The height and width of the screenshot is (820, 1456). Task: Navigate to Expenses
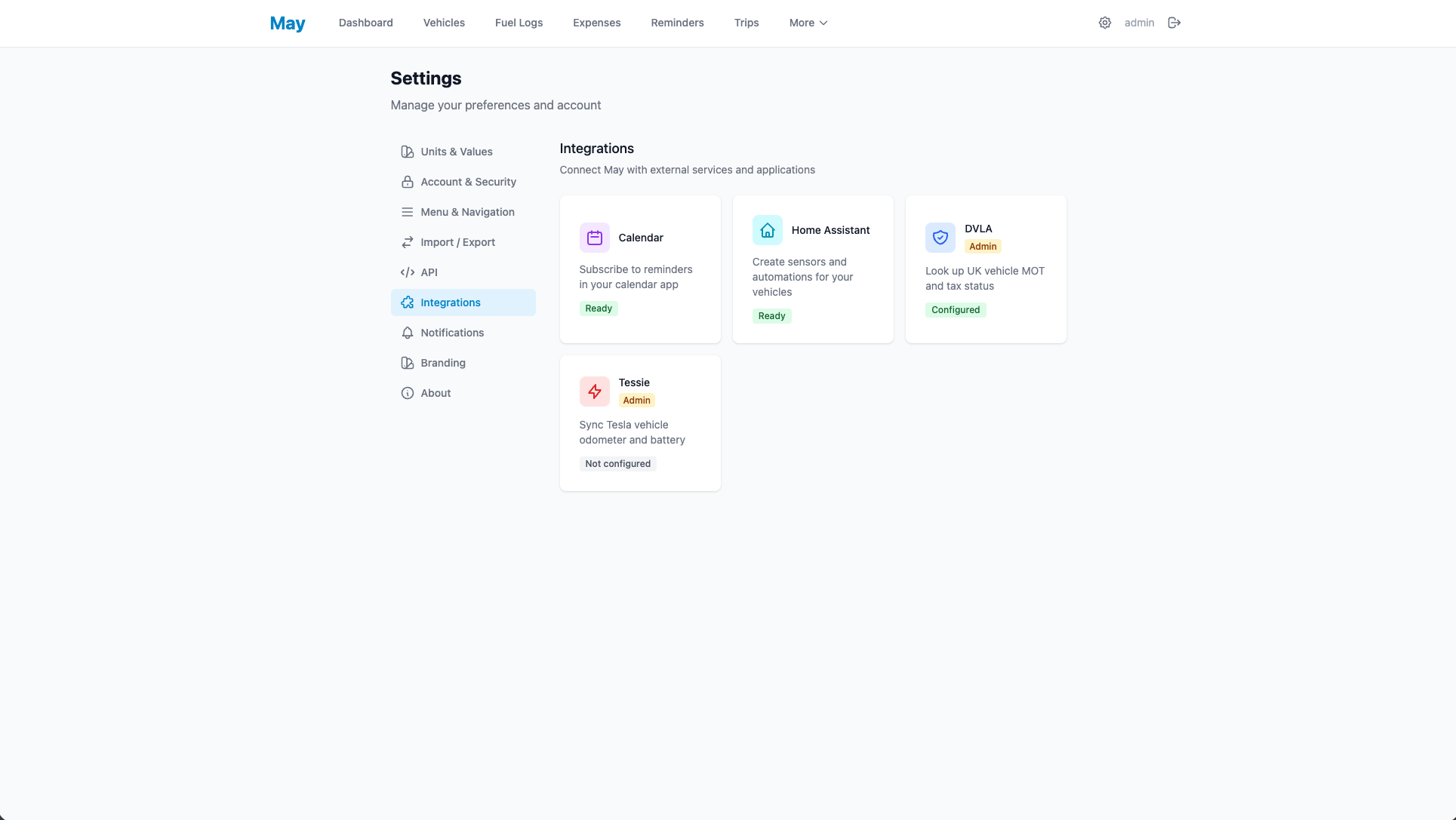point(596,23)
